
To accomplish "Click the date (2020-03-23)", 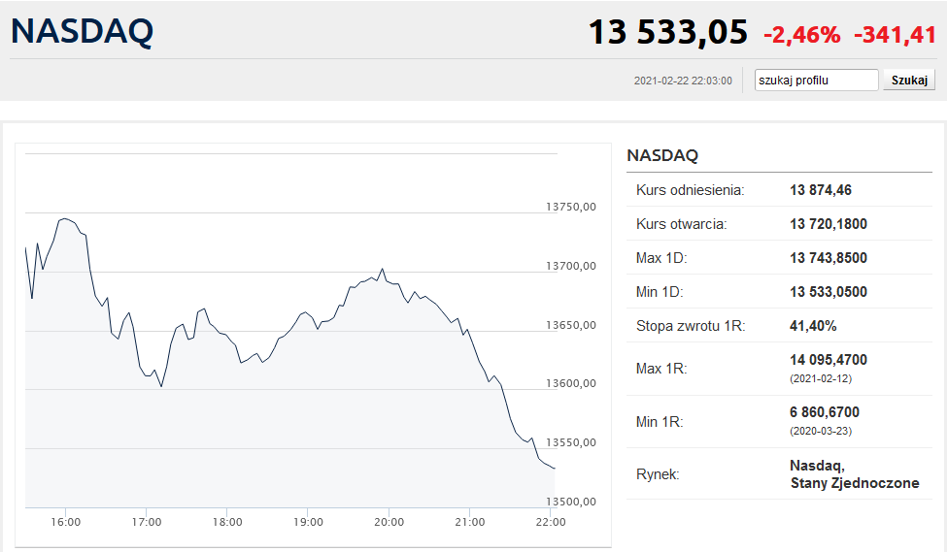I will click(820, 431).
